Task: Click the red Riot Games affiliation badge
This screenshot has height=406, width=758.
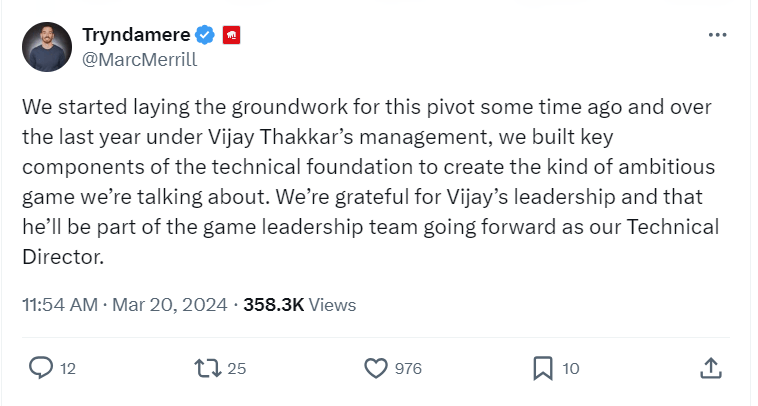Action: (x=232, y=36)
